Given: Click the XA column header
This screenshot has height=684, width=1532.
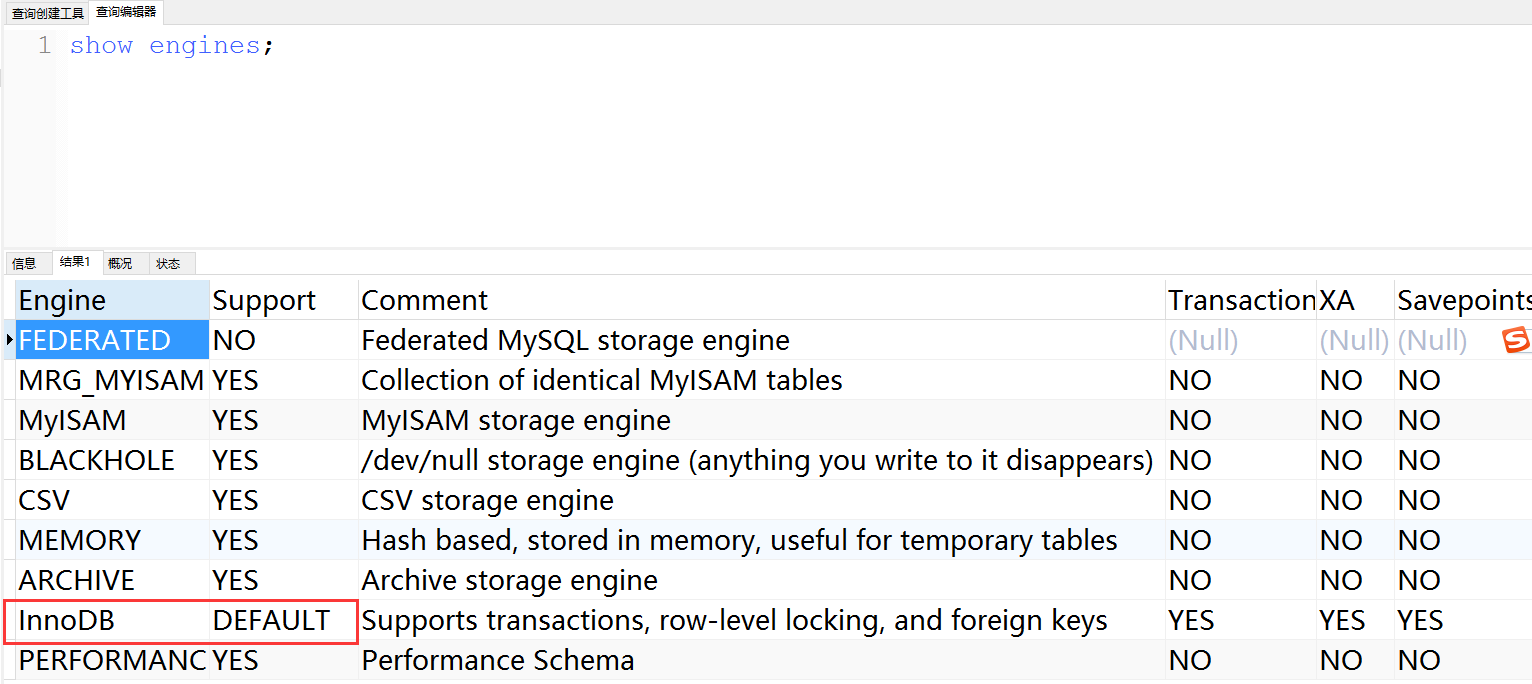Looking at the screenshot, I should (1355, 300).
